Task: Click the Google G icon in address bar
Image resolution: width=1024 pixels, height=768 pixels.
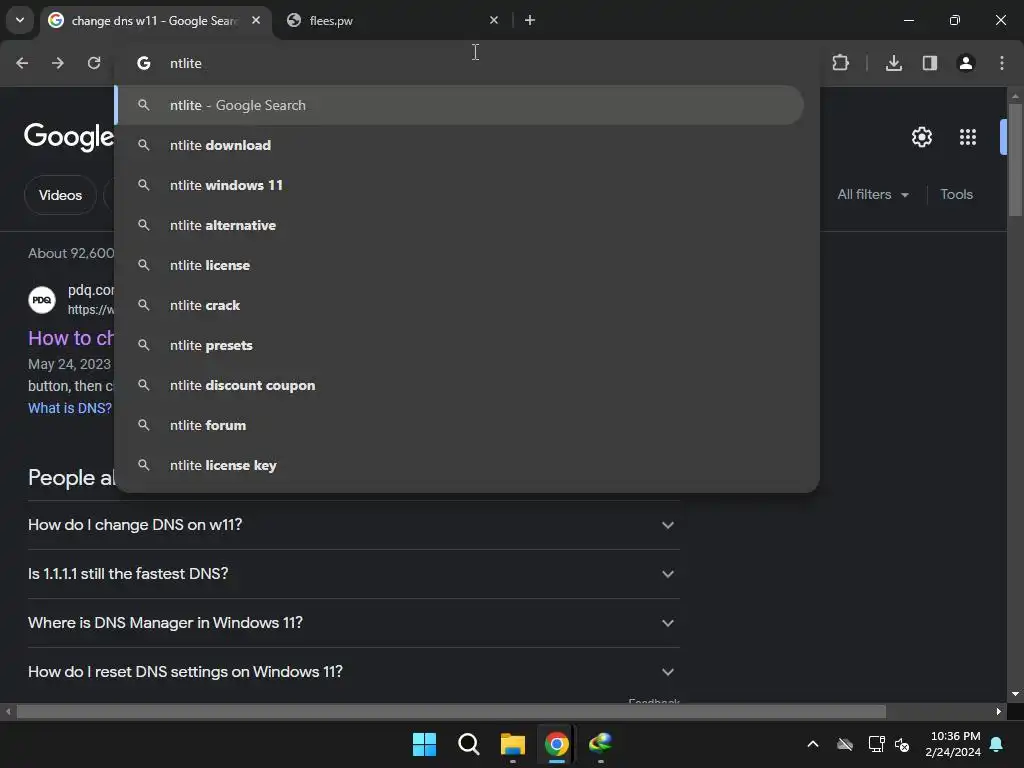Action: coord(144,63)
